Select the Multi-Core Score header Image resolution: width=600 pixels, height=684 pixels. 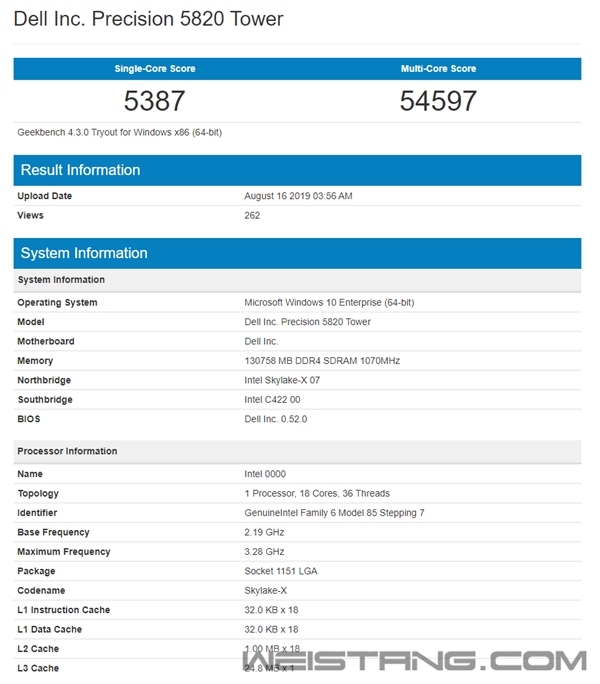(438, 69)
